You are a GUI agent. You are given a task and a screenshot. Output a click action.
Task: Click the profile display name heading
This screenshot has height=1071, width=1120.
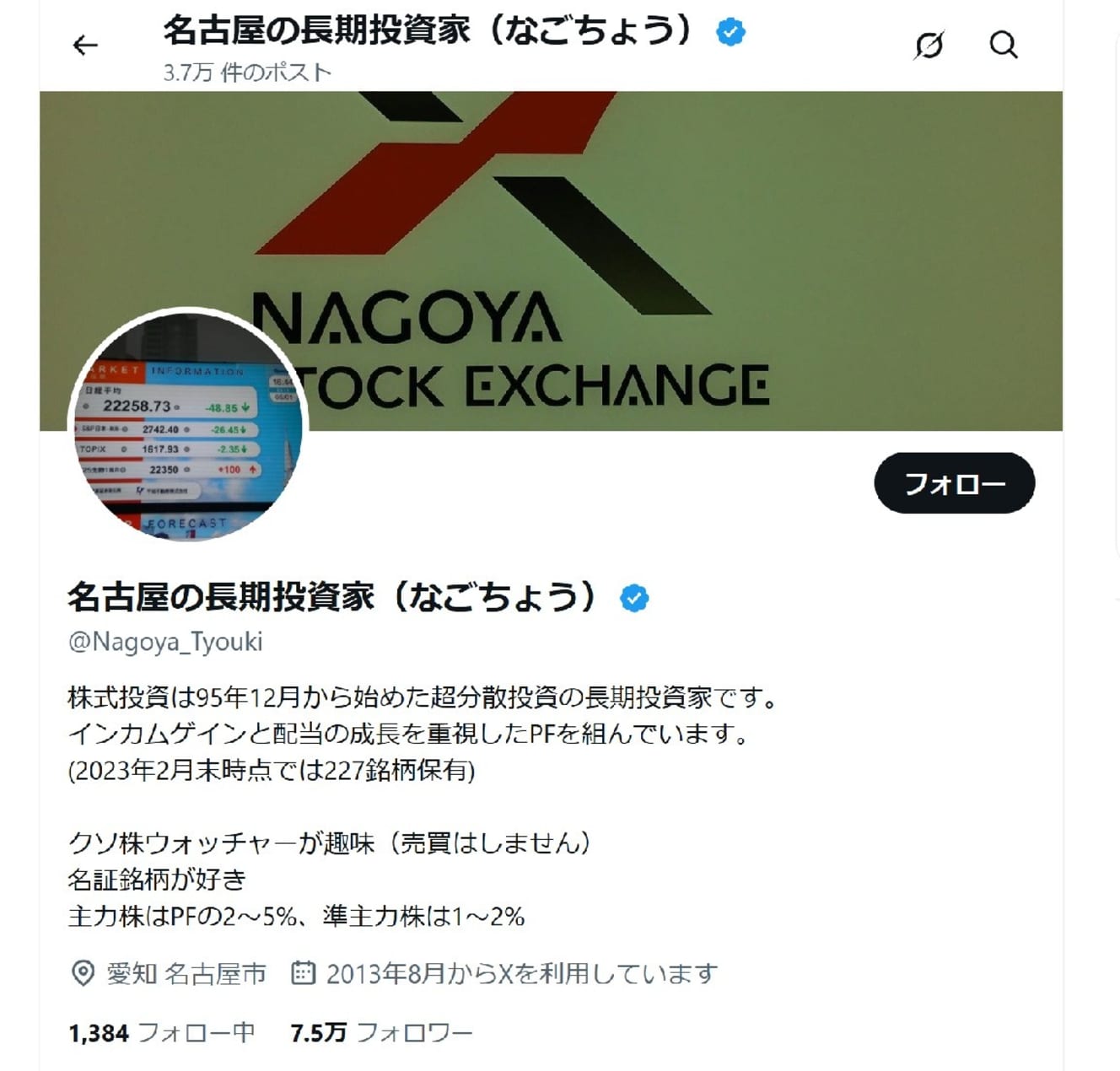coord(334,597)
